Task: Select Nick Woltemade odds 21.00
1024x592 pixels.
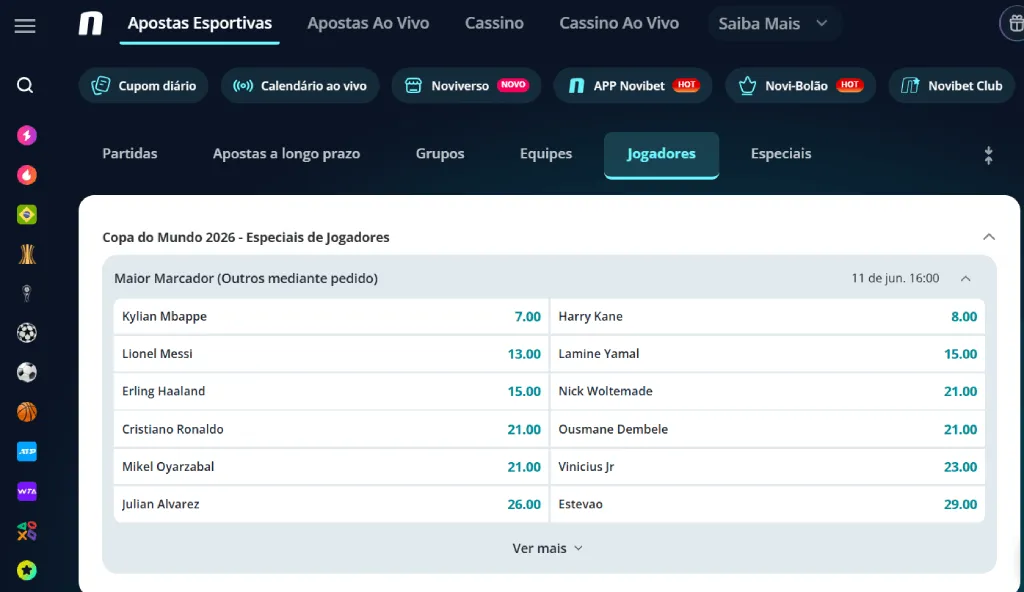Action: pos(767,391)
